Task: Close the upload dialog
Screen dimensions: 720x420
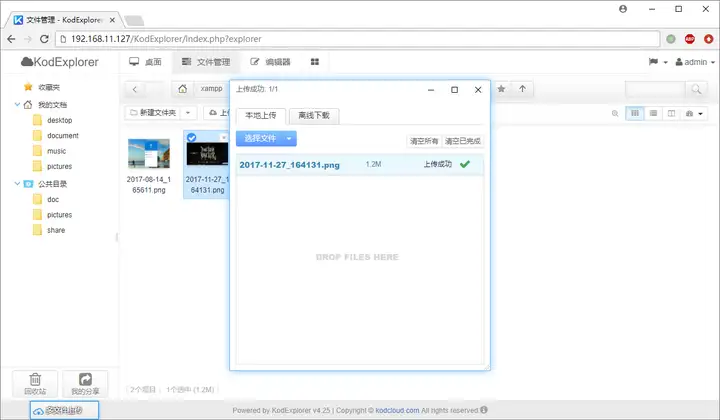Action: tap(478, 90)
